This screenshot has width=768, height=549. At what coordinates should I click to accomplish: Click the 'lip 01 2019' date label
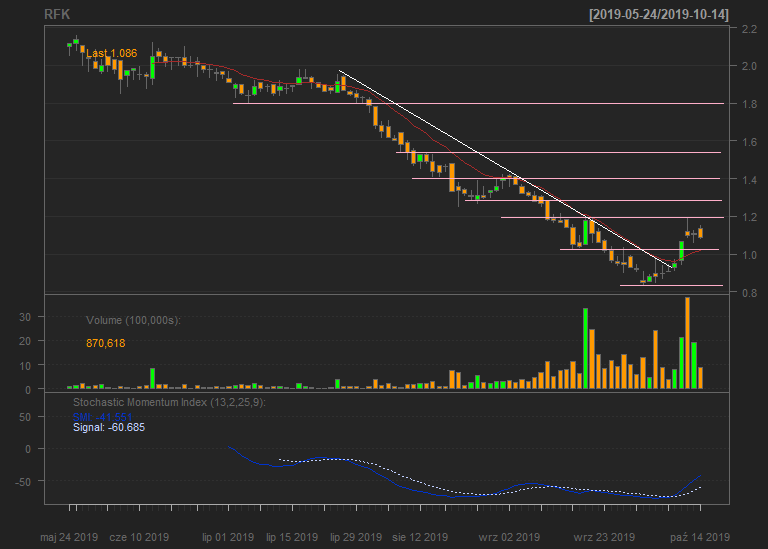pyautogui.click(x=228, y=537)
